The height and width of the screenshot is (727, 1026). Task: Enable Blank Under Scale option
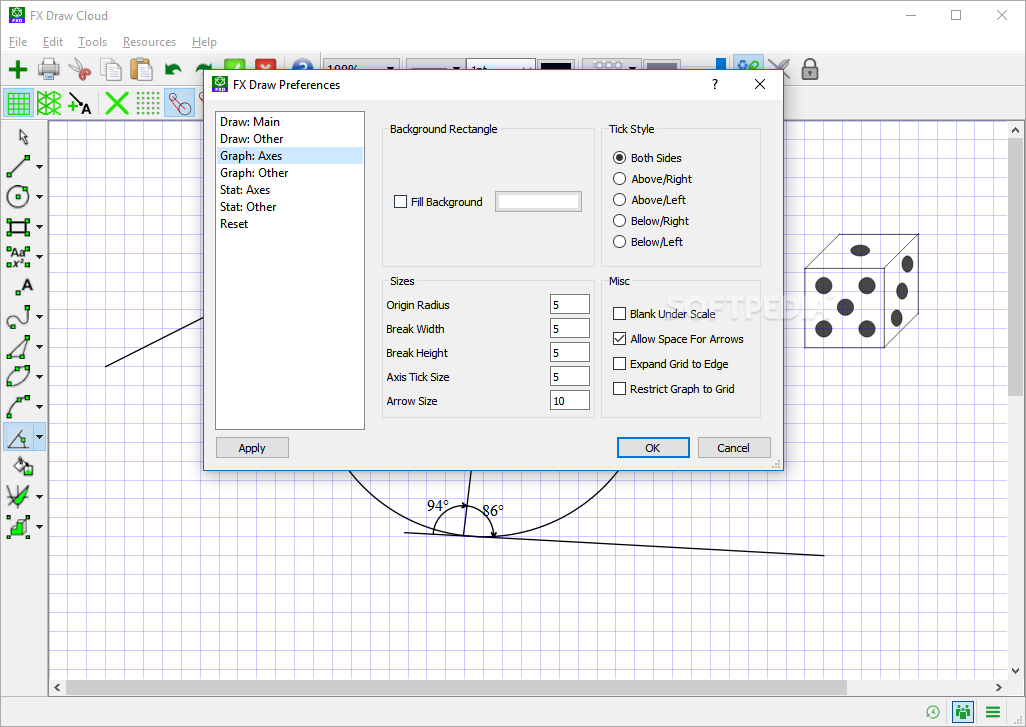(x=620, y=313)
